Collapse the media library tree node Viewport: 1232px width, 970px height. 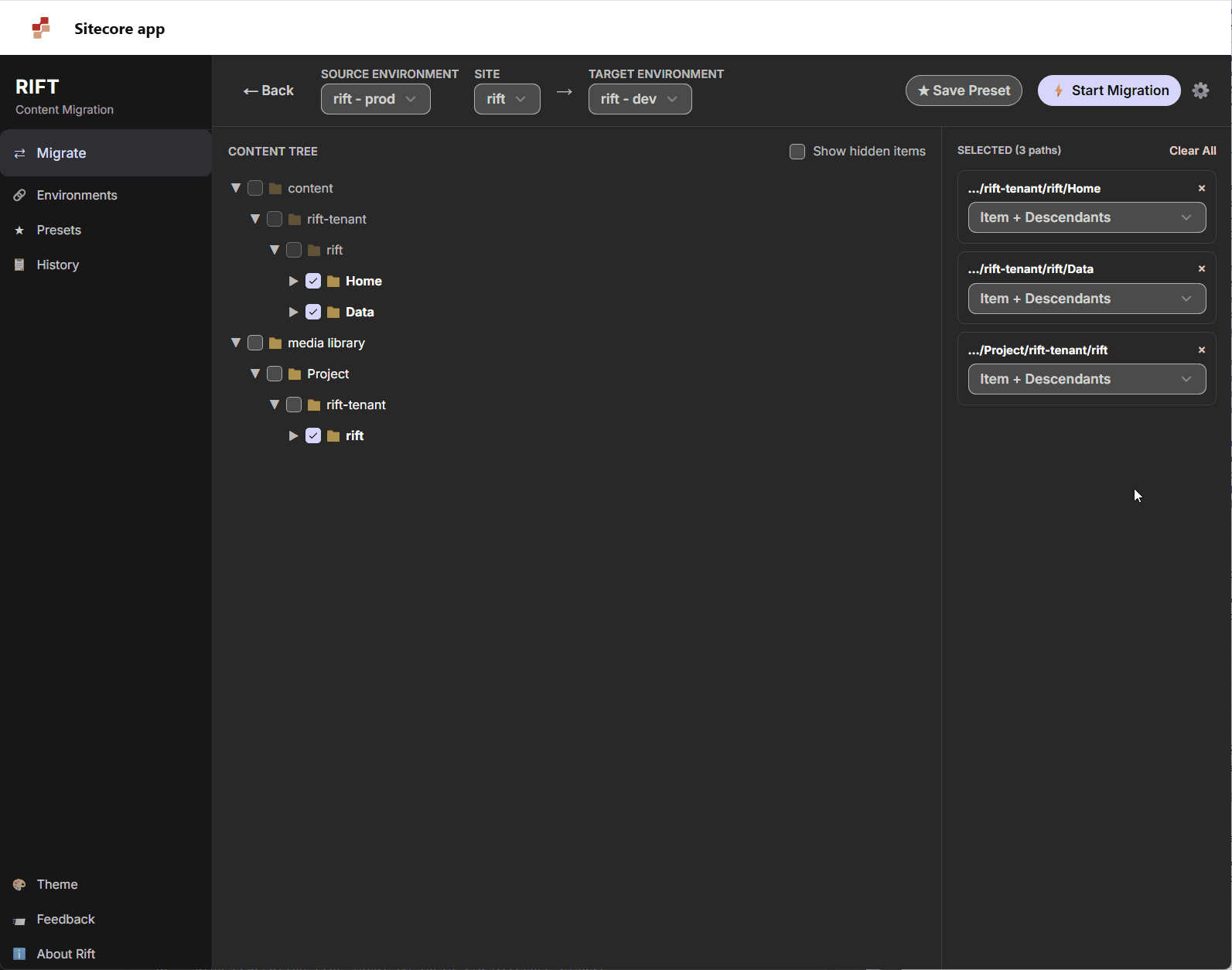[236, 343]
